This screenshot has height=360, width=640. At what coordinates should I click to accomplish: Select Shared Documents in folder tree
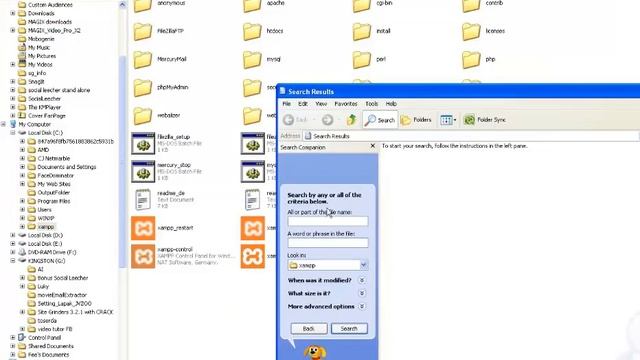tap(51, 346)
